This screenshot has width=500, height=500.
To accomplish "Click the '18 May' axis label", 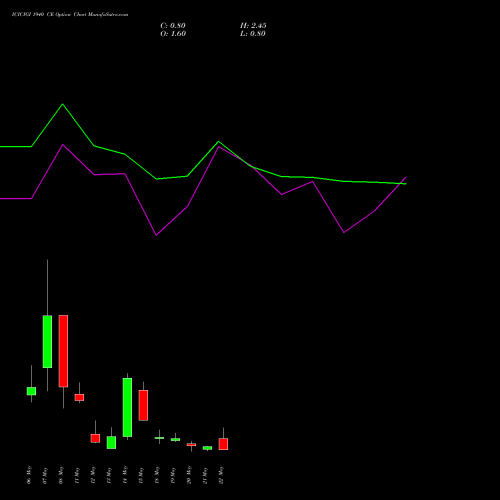I will (157, 475).
